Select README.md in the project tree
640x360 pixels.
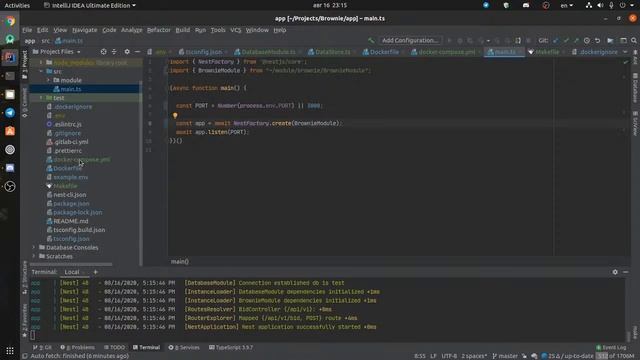[71, 221]
